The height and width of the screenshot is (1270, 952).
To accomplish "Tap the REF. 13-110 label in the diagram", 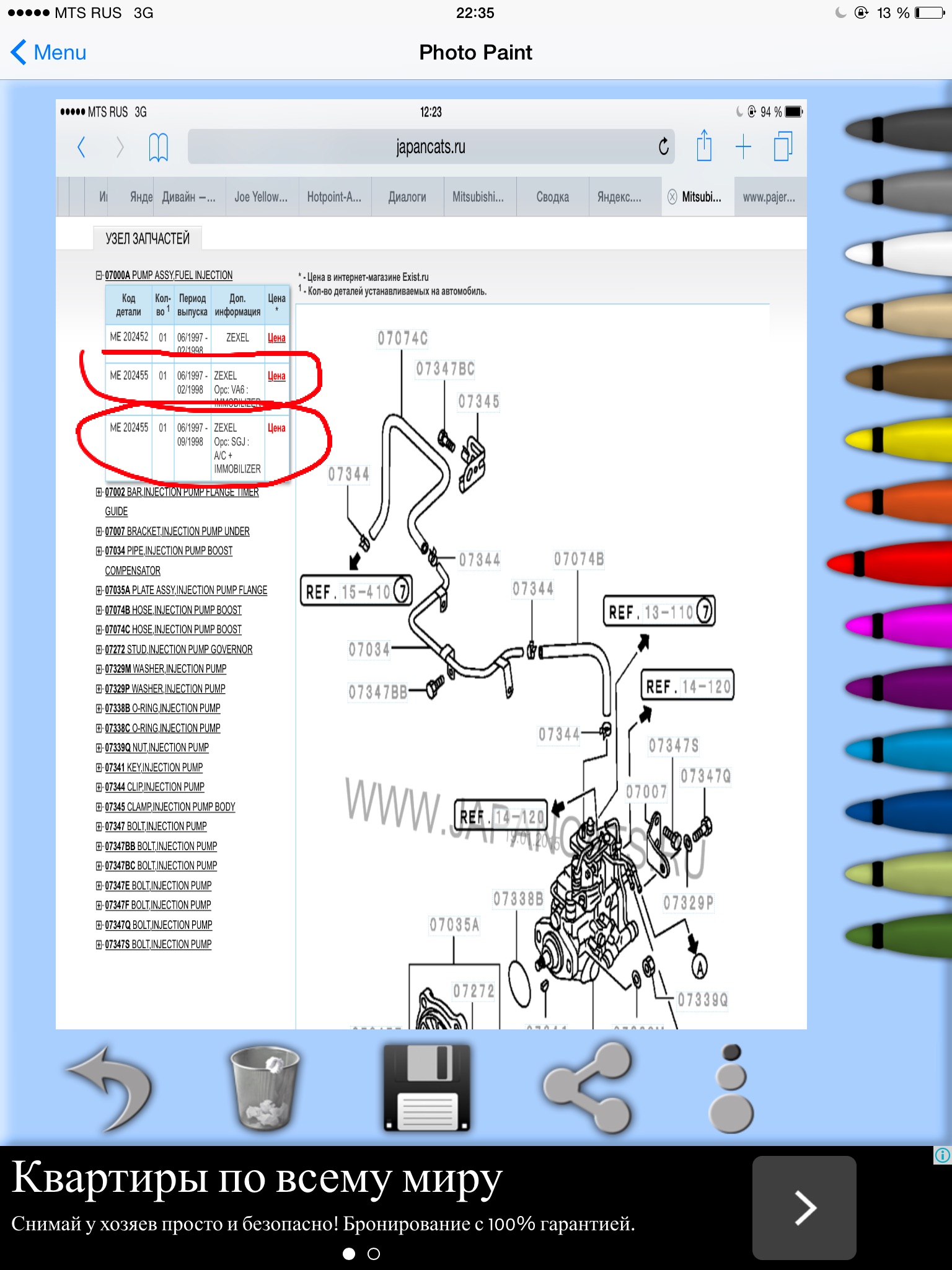I will (659, 611).
